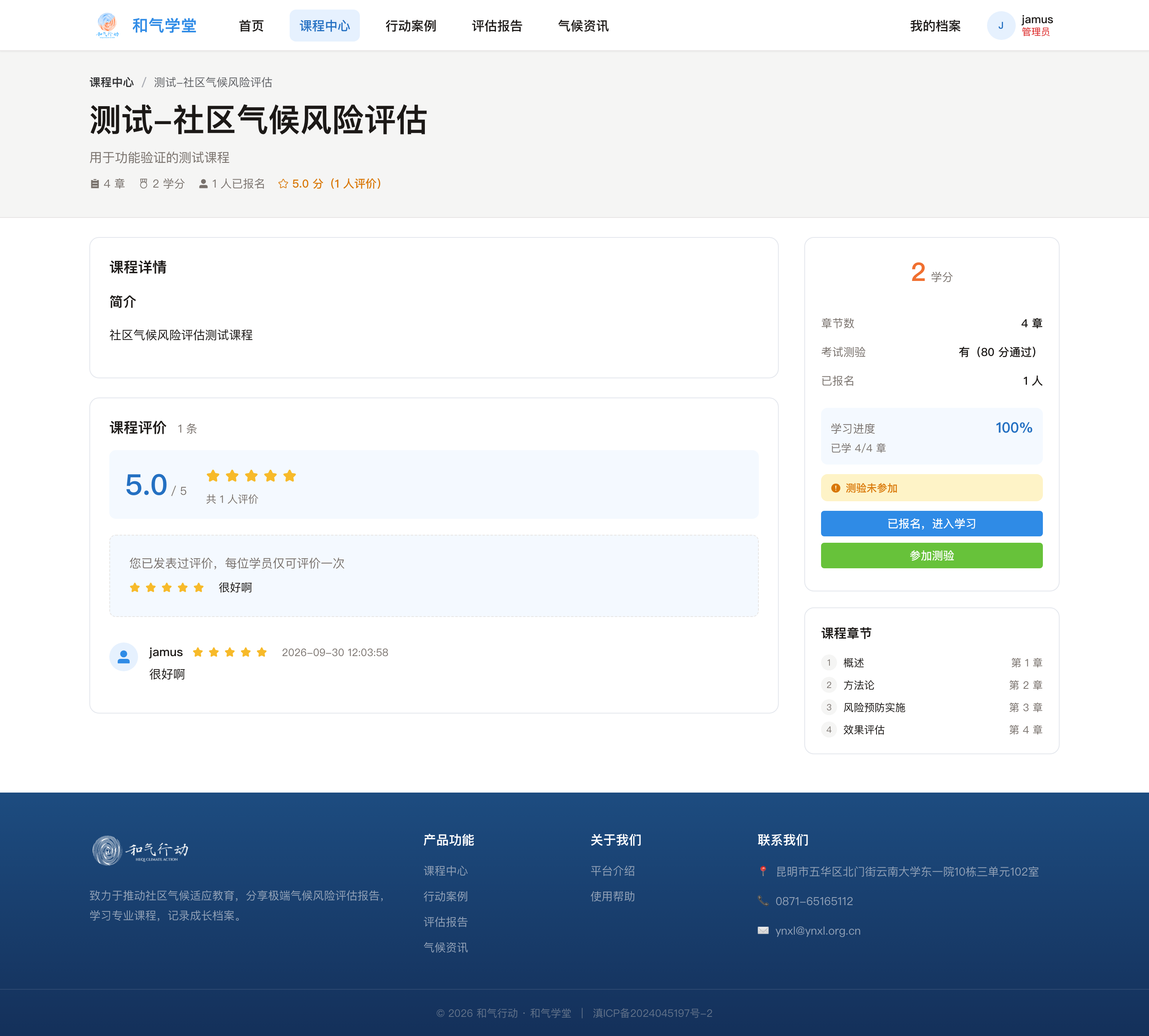Click the 已报名，进入学习 button
The width and height of the screenshot is (1149, 1036).
point(932,523)
